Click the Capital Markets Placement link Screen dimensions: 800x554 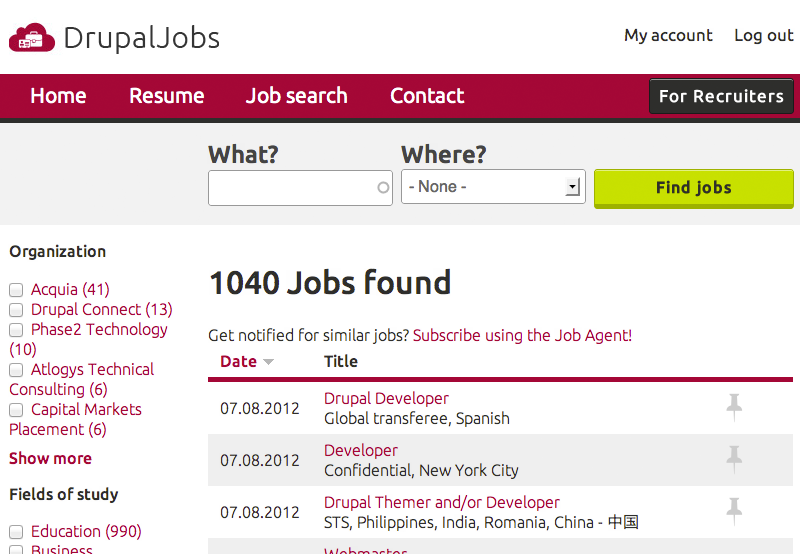coord(76,419)
